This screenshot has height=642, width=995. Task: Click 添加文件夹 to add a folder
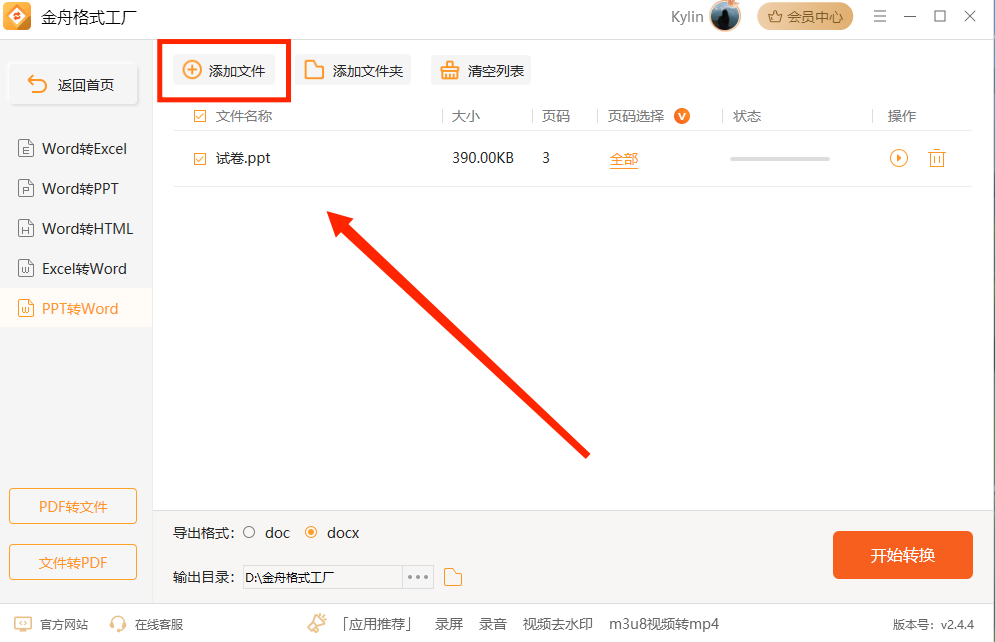coord(353,70)
